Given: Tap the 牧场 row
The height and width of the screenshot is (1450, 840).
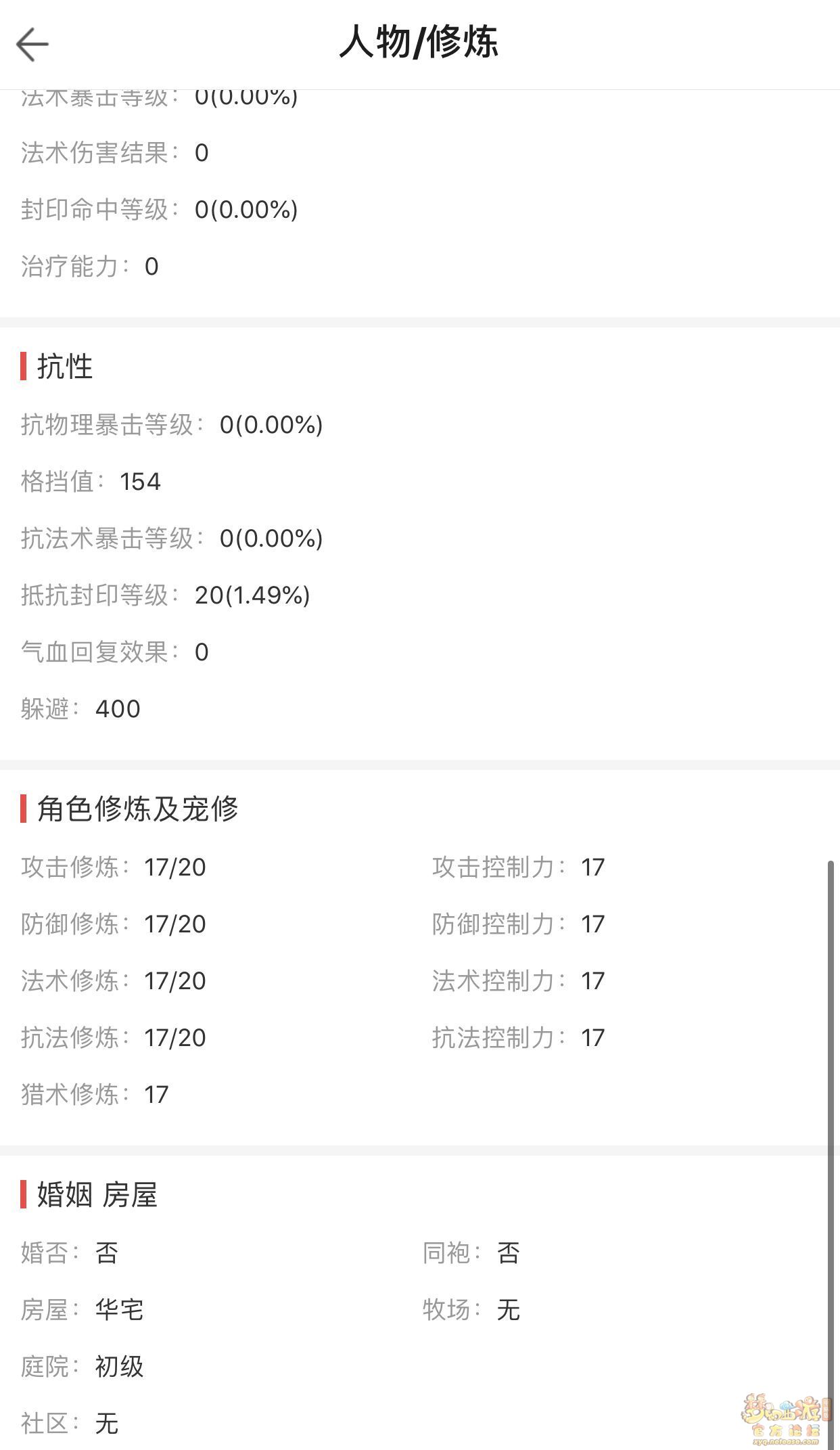Looking at the screenshot, I should tap(471, 1310).
